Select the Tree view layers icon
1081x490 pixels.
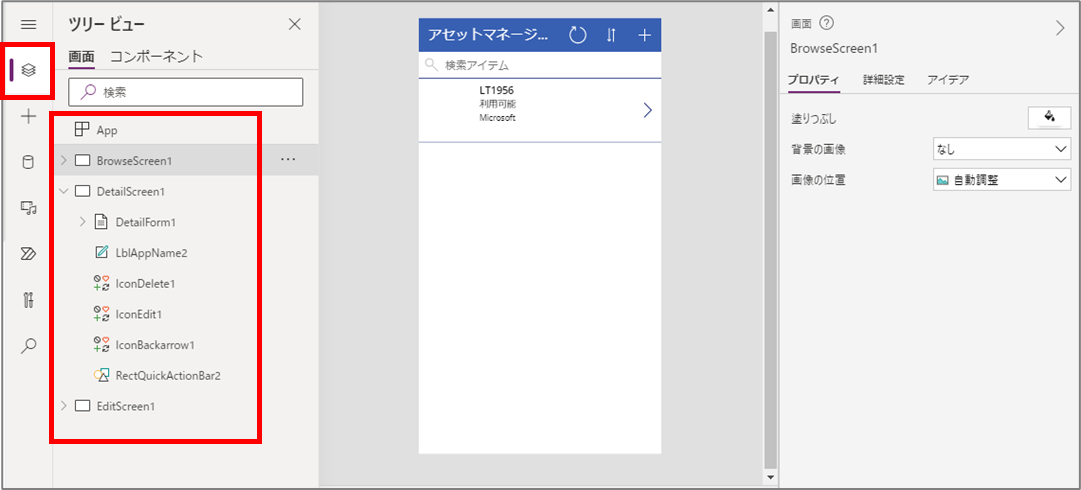pyautogui.click(x=28, y=70)
